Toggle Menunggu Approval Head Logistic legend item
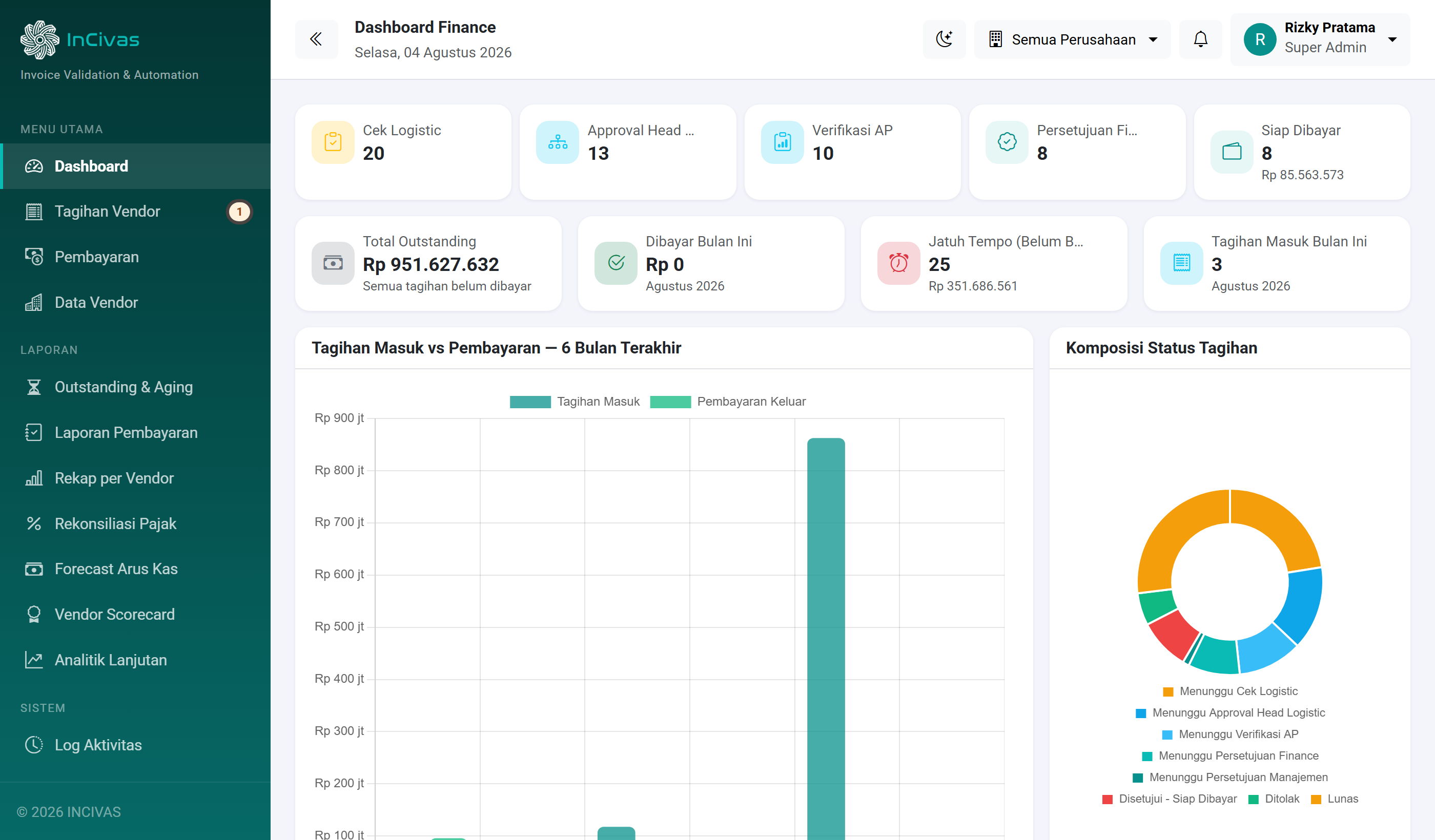Viewport: 1435px width, 840px height. 1230,713
